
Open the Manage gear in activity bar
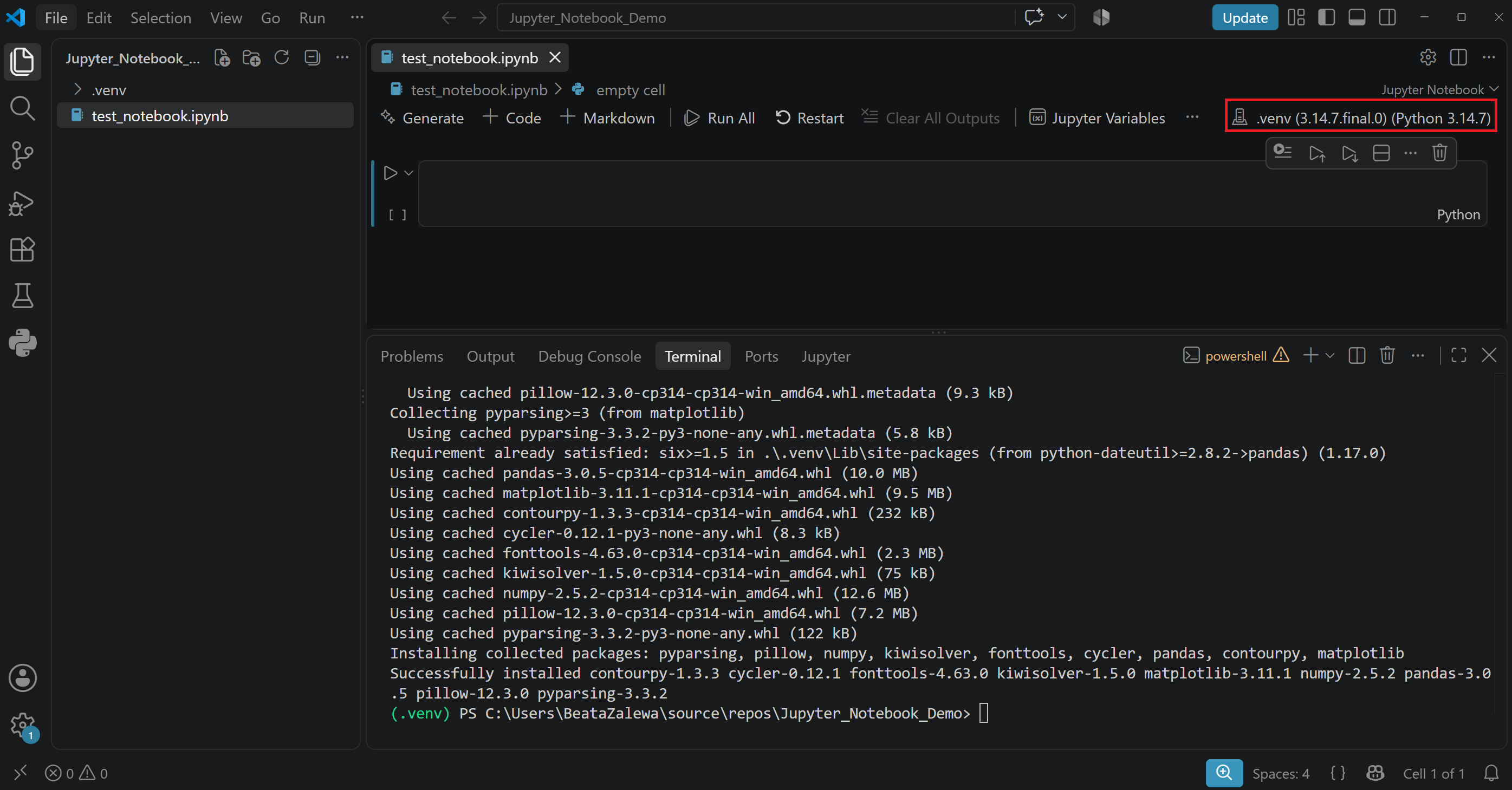point(22,726)
